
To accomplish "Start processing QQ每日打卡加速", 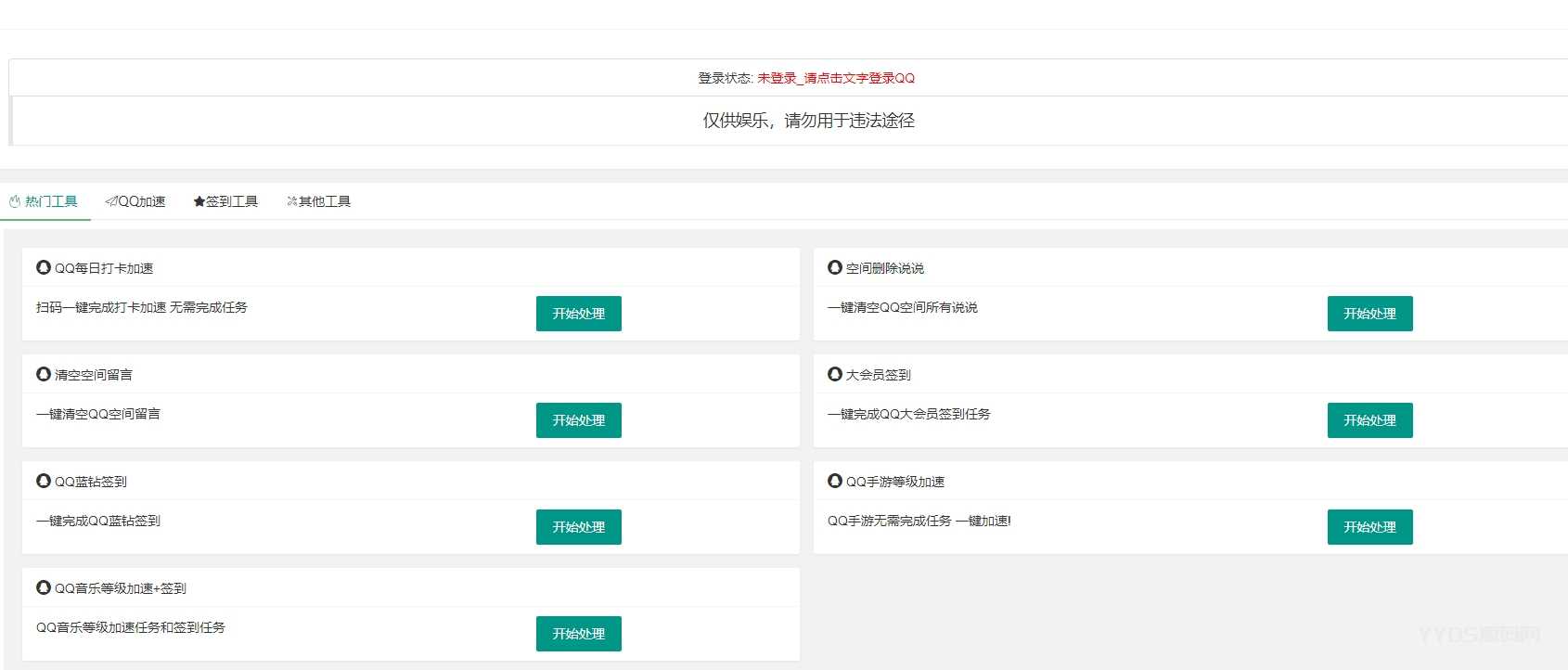I will click(578, 314).
